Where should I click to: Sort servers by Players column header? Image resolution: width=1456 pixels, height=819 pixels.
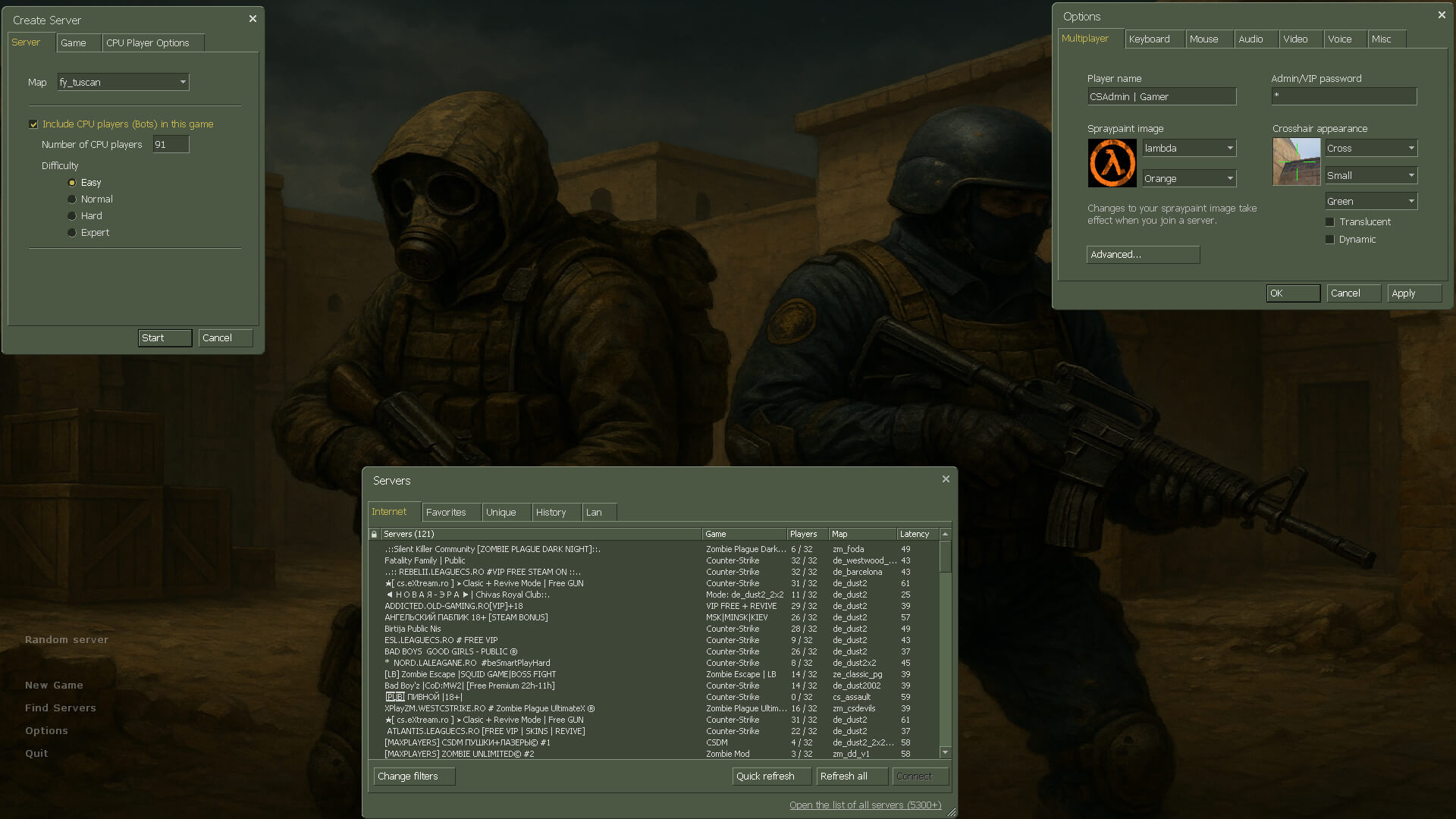pyautogui.click(x=807, y=534)
